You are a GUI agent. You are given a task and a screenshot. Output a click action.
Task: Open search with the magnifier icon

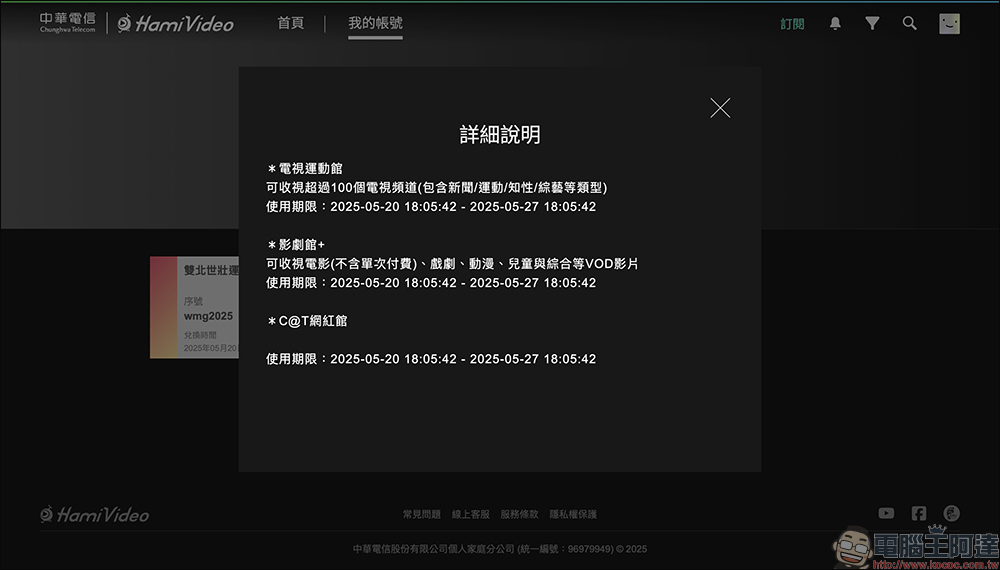point(910,24)
